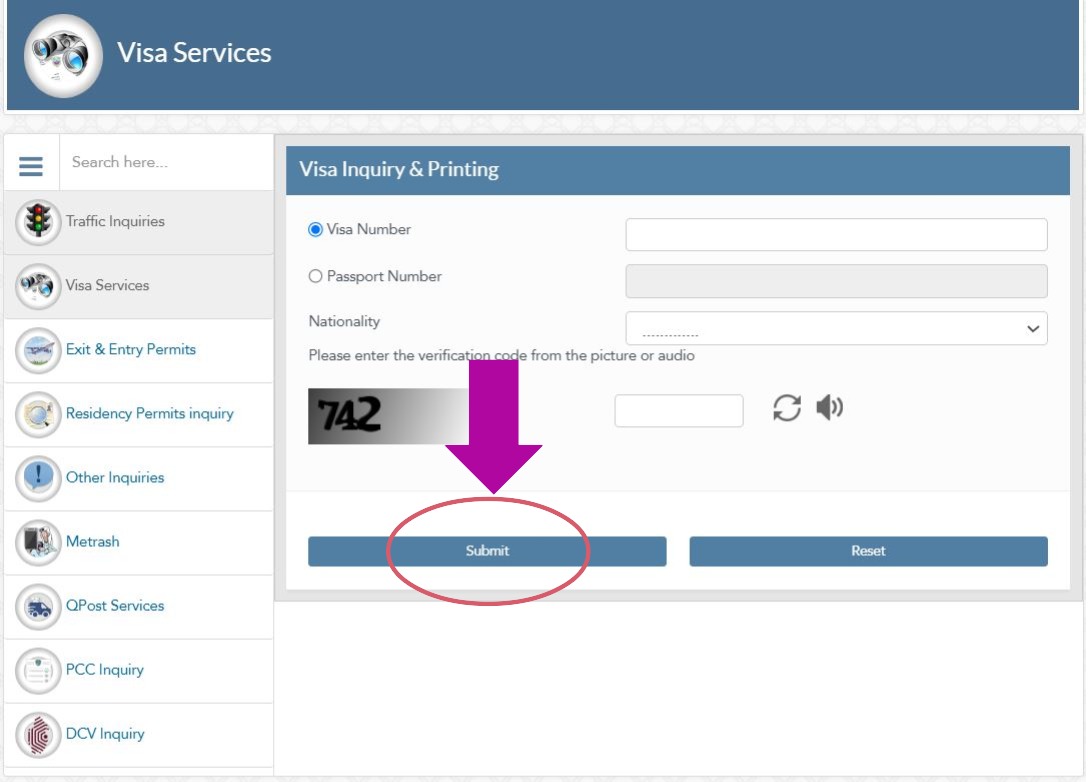Click the Residency Permits inquiry magnifier icon

[x=37, y=414]
